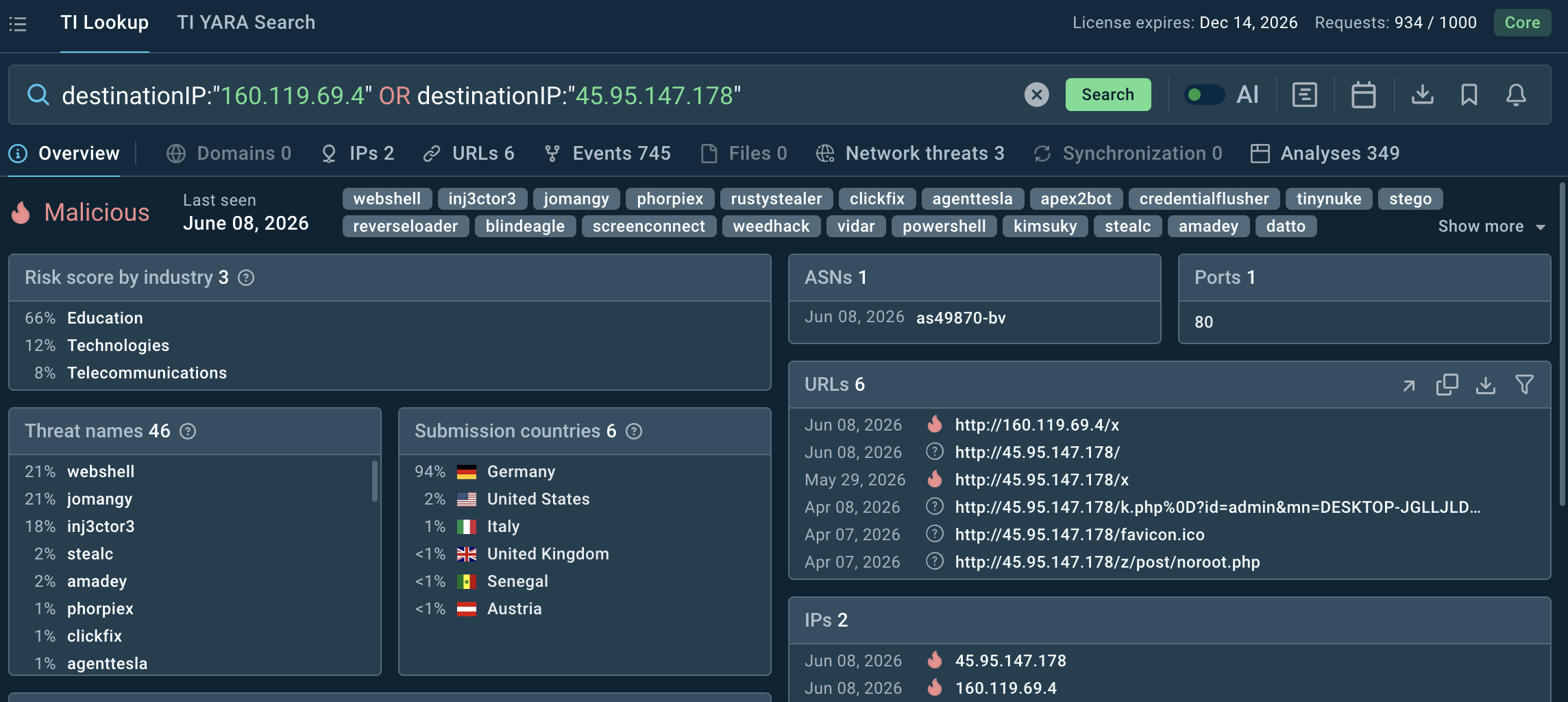This screenshot has height=702, width=1568.
Task: Click flame icon beside http://45.95.147.178/x
Action: 935,479
